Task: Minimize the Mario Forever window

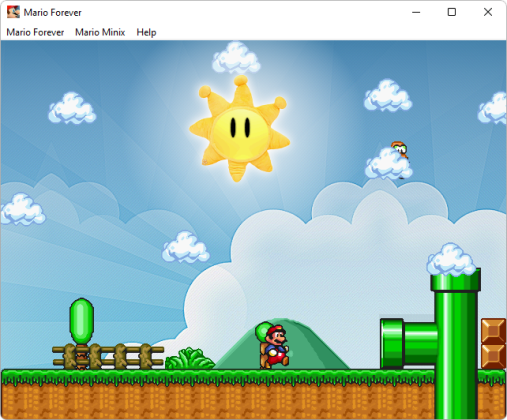Action: (x=416, y=12)
